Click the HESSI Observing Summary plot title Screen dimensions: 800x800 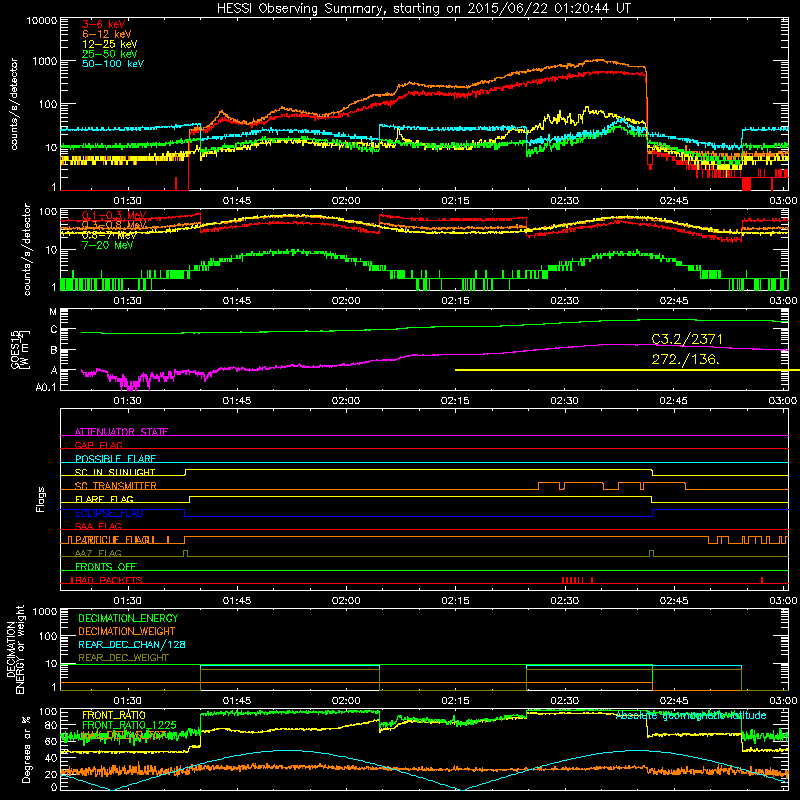coord(424,9)
